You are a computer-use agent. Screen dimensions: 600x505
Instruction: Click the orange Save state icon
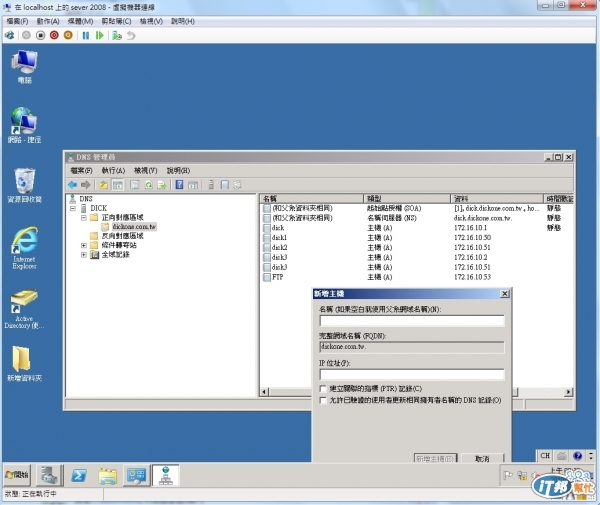coord(68,36)
